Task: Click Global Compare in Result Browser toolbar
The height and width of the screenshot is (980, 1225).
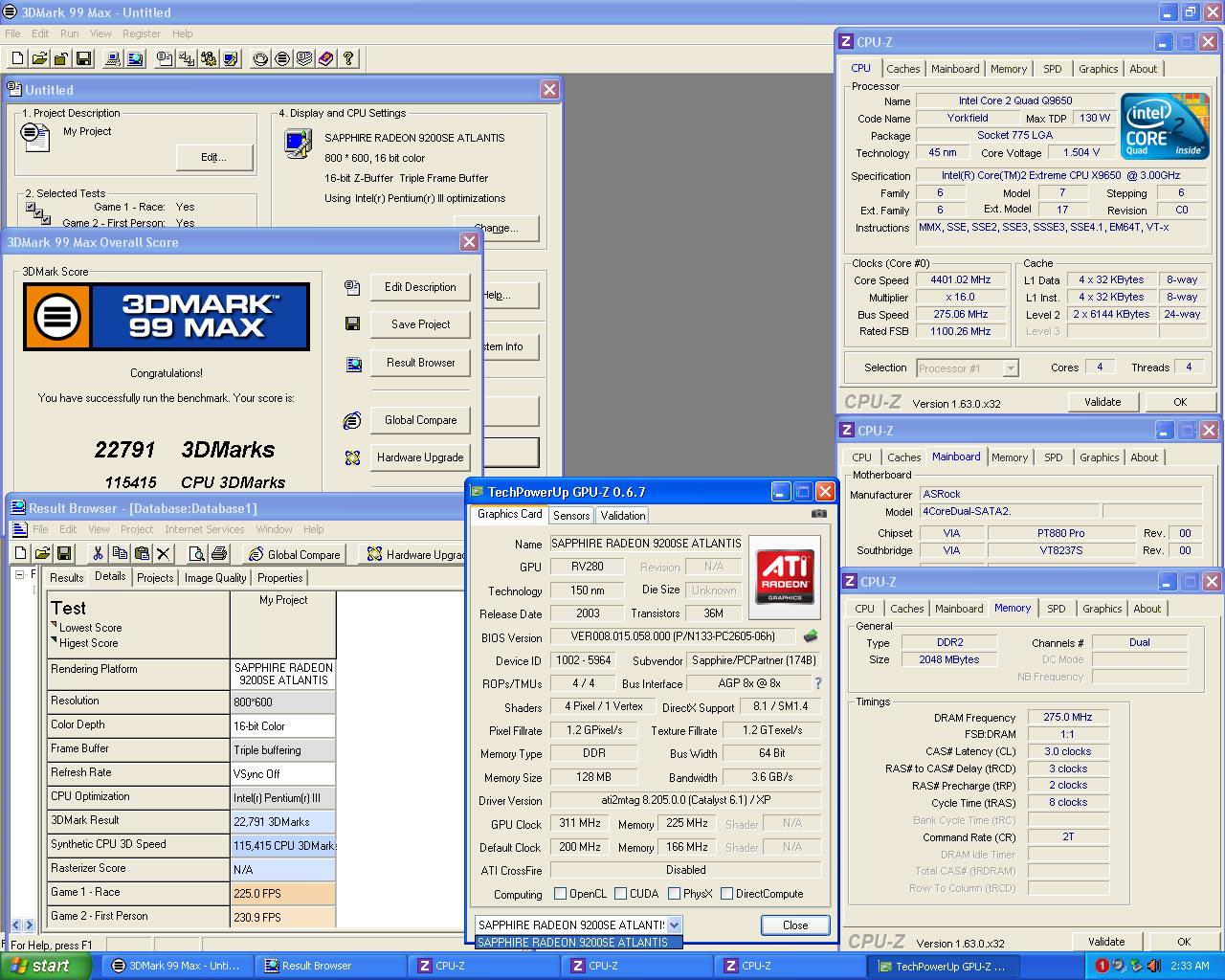Action: [295, 554]
